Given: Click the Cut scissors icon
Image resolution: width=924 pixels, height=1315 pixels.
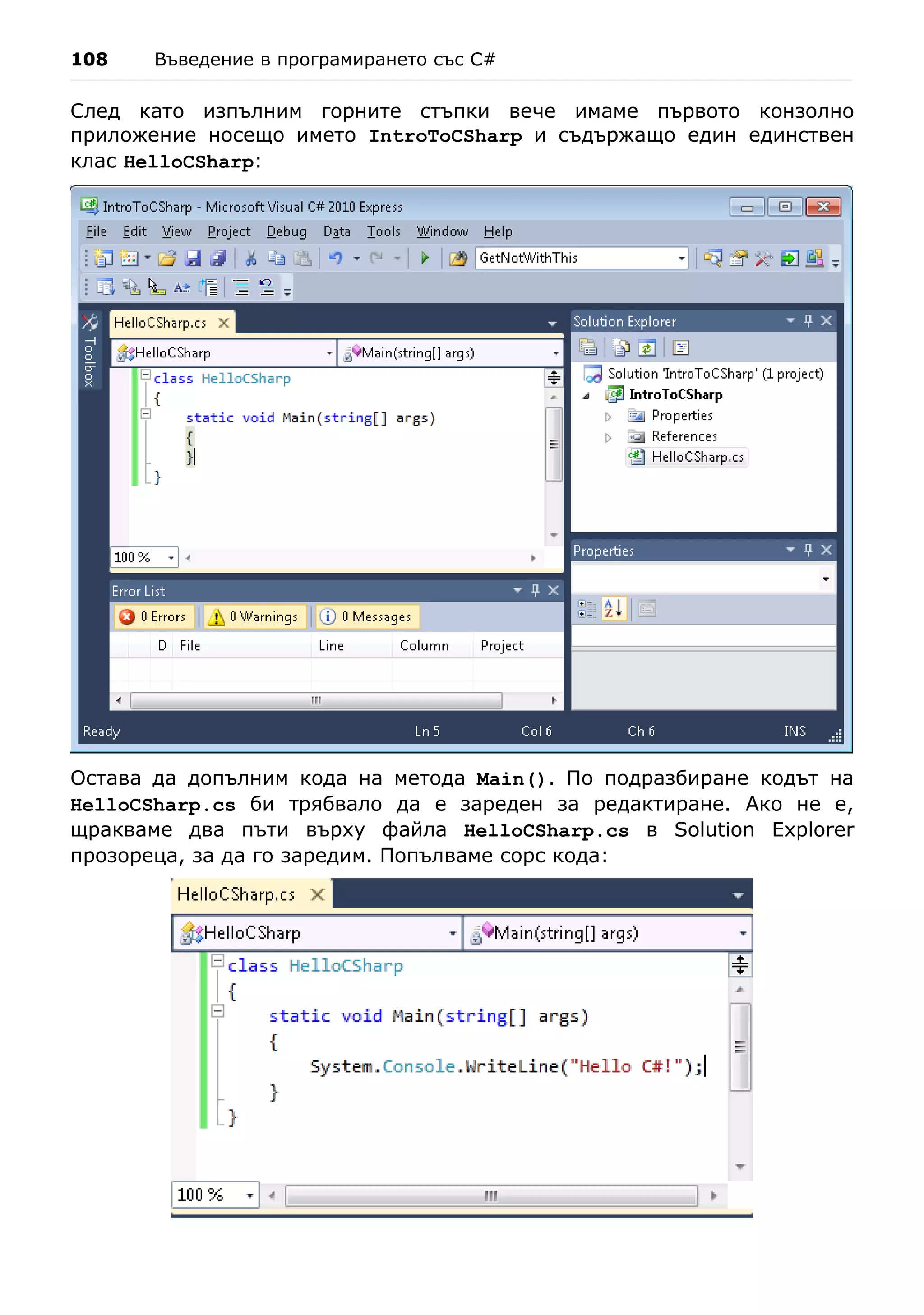Looking at the screenshot, I should tap(251, 258).
